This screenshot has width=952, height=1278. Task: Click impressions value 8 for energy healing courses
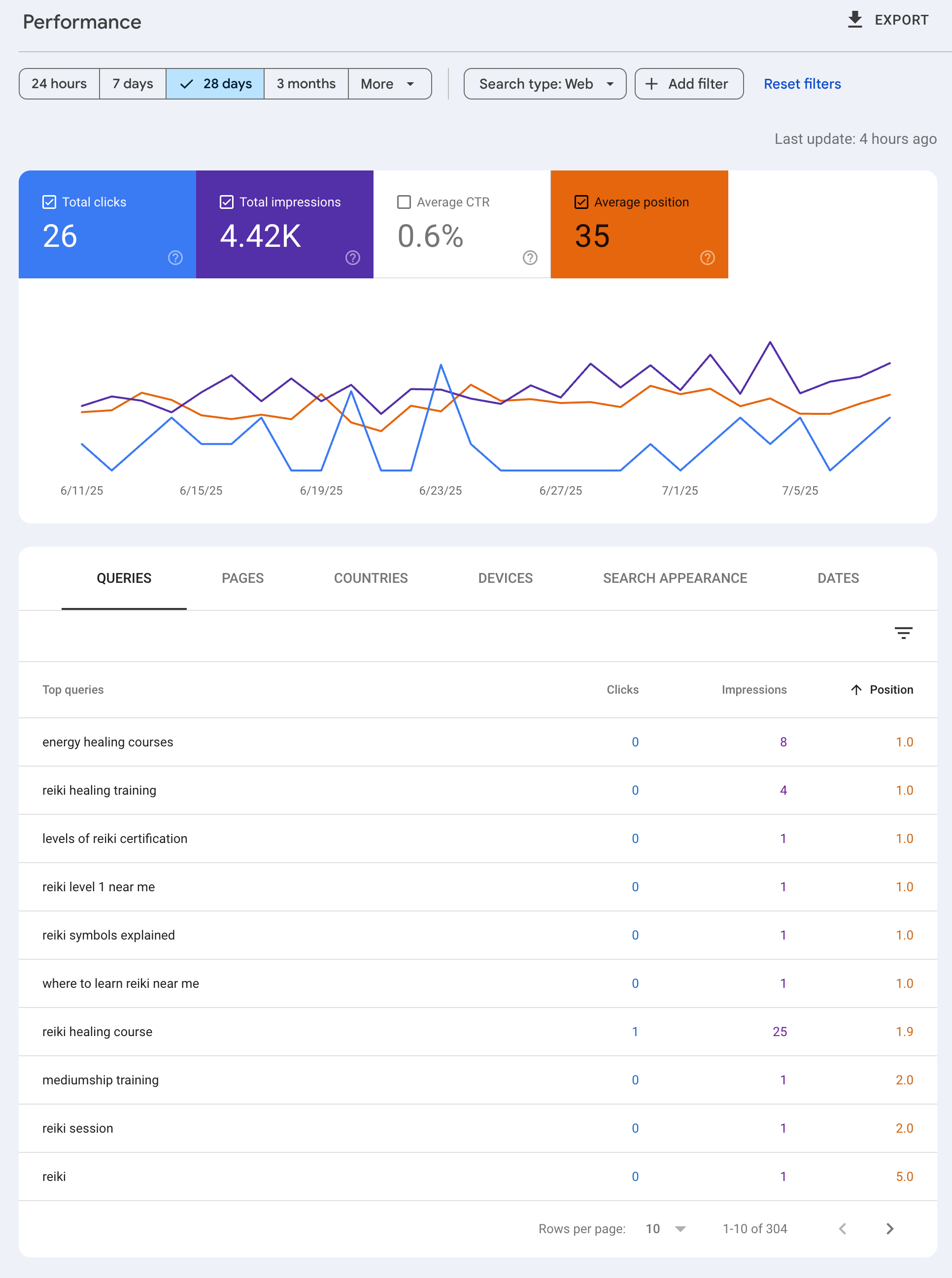point(783,742)
